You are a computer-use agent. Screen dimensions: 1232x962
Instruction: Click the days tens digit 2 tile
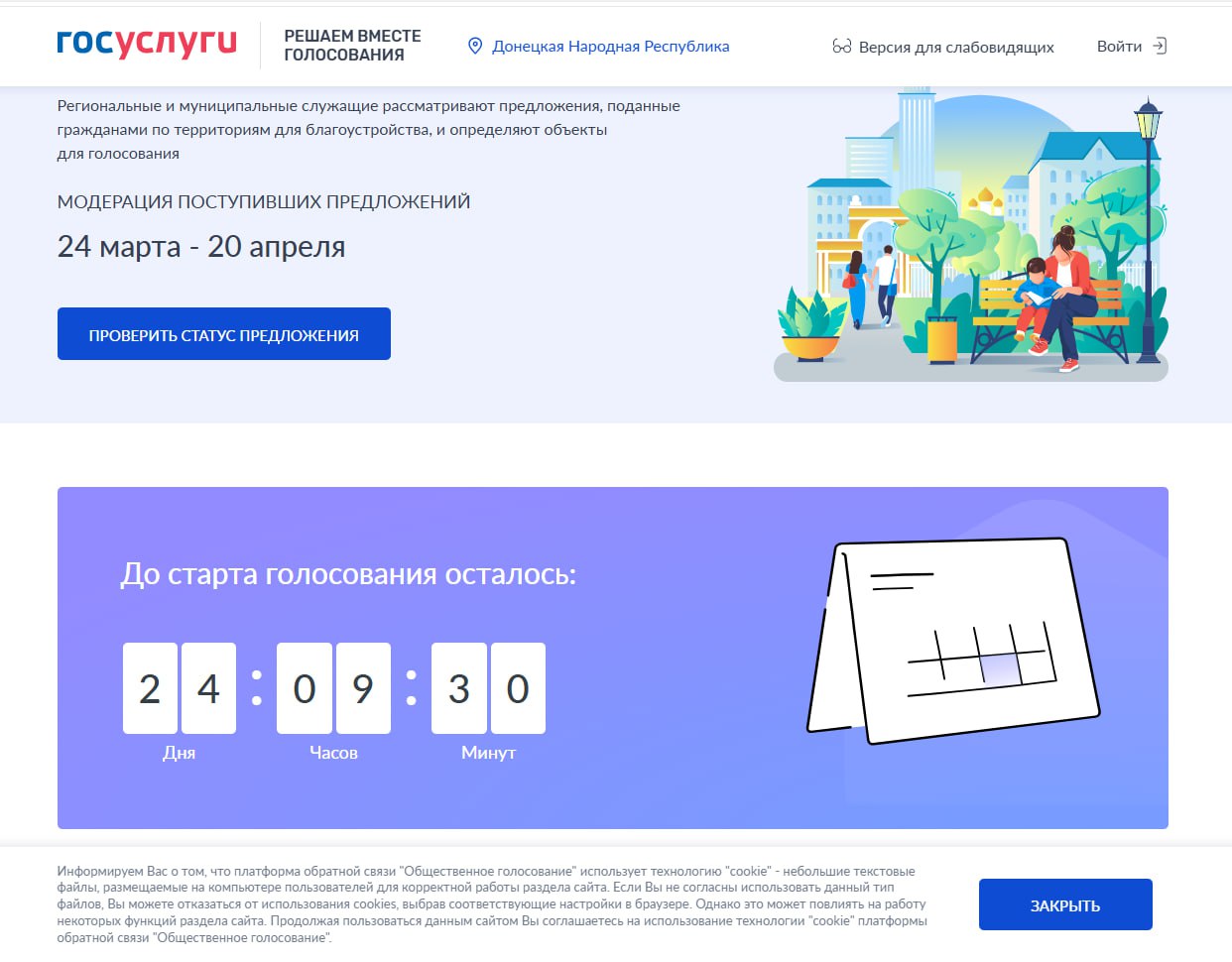[150, 688]
